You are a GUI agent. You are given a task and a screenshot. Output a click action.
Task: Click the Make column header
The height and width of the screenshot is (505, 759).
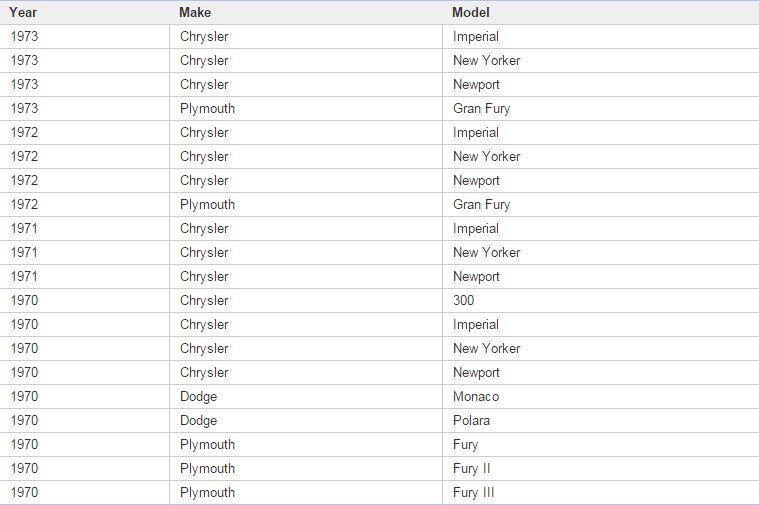306,13
